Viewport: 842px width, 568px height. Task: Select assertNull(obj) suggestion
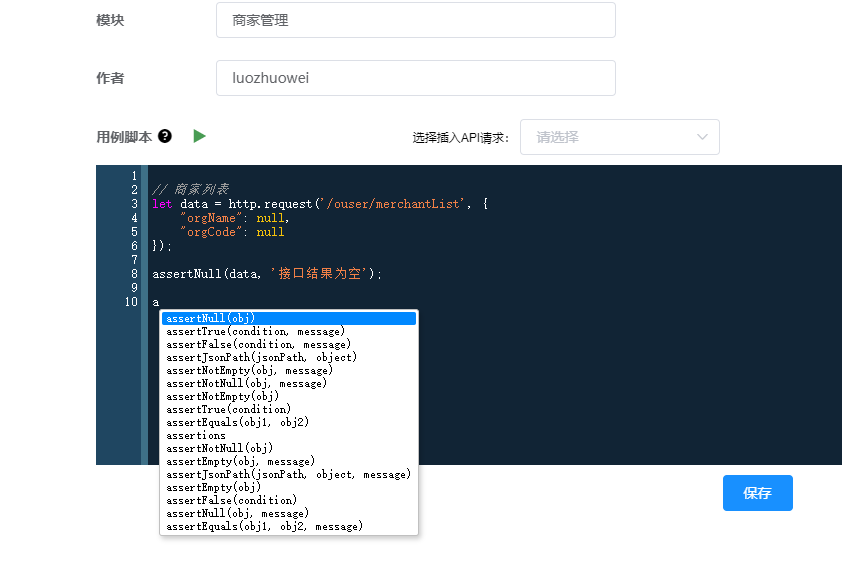[289, 318]
